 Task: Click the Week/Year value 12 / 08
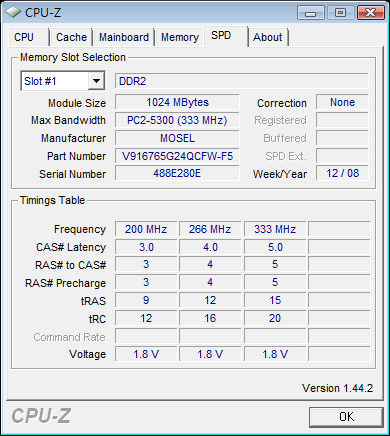(x=342, y=173)
